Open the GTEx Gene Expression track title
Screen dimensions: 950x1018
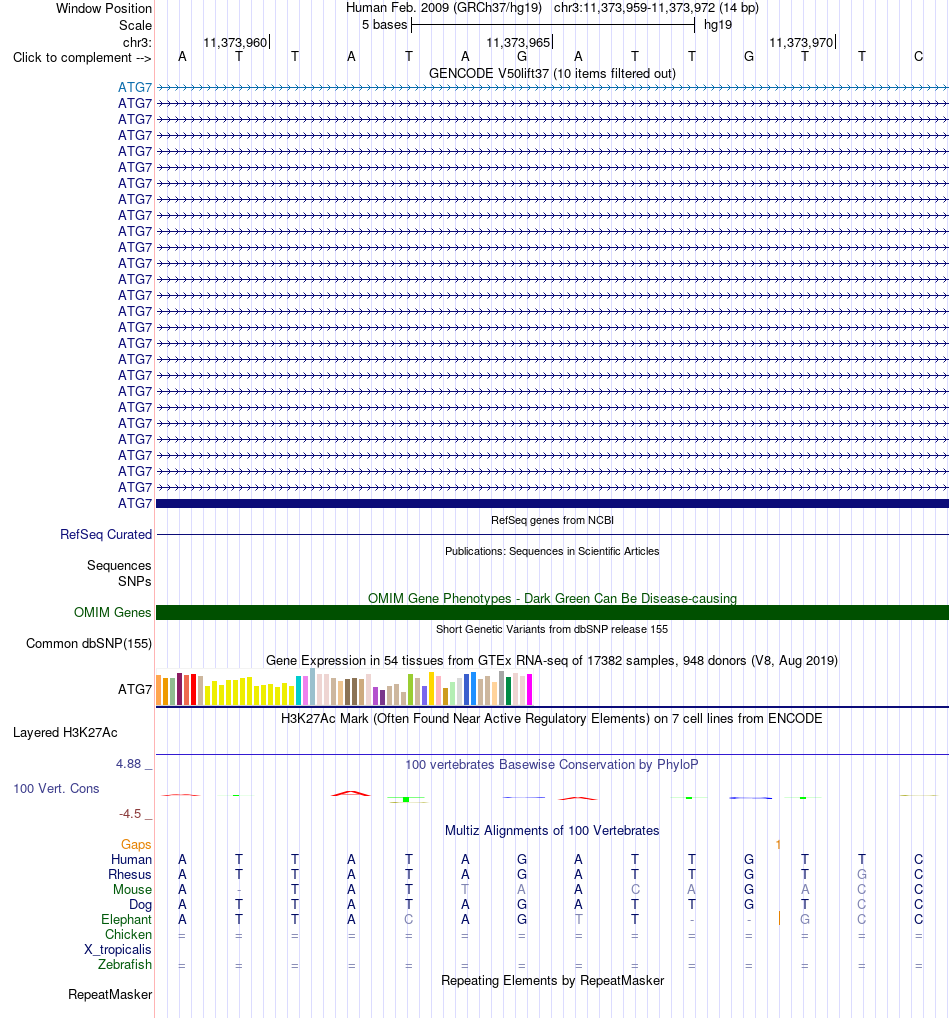click(x=552, y=660)
